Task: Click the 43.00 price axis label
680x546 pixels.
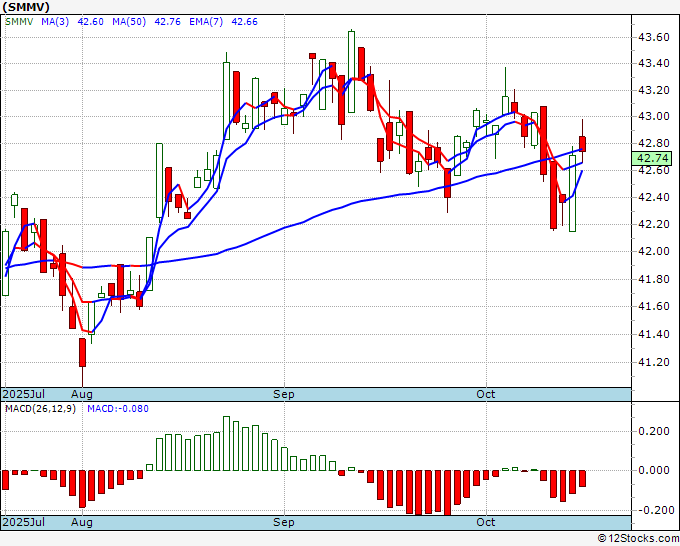Action: pos(653,117)
